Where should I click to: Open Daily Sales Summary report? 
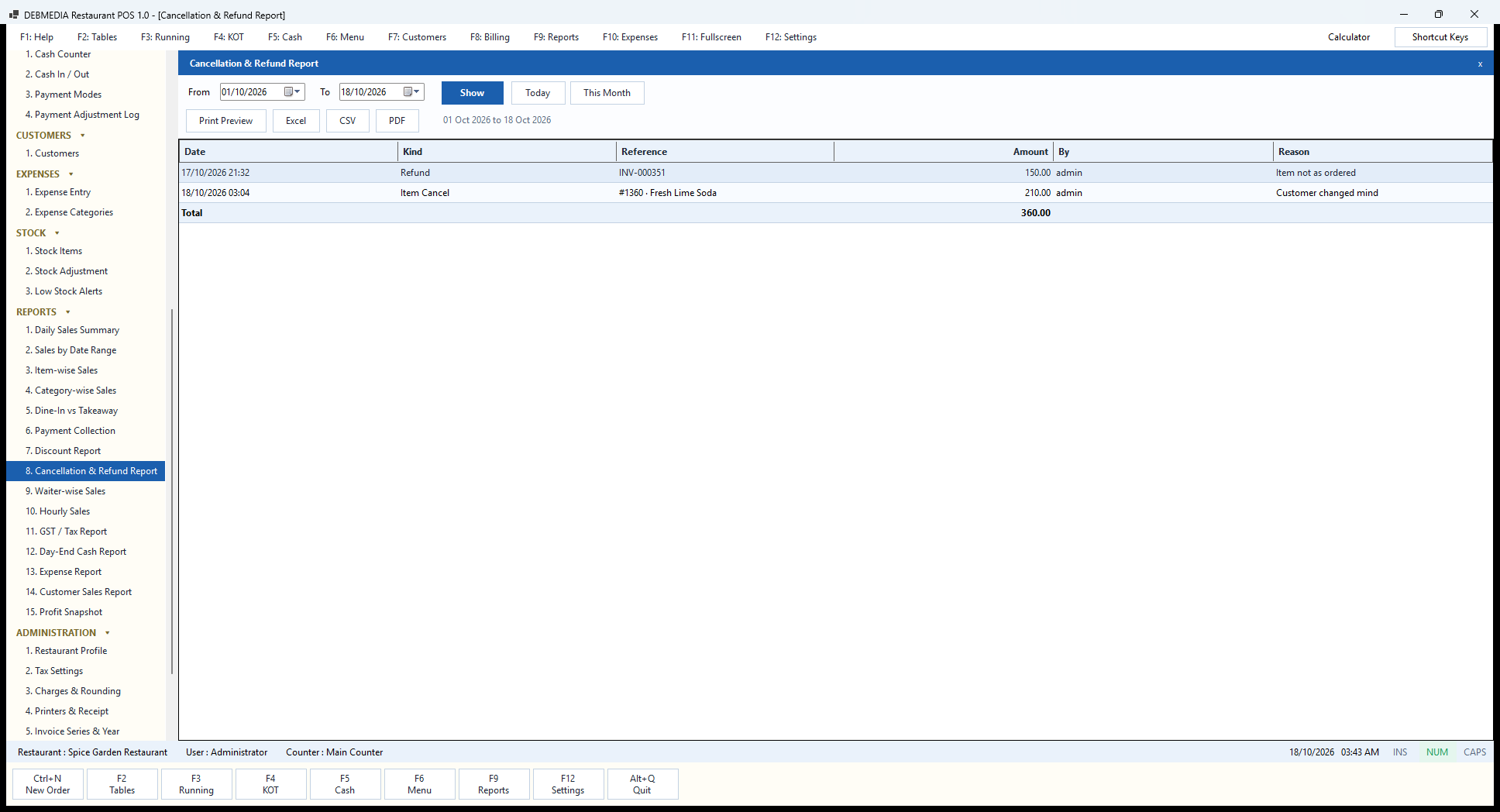click(x=77, y=330)
